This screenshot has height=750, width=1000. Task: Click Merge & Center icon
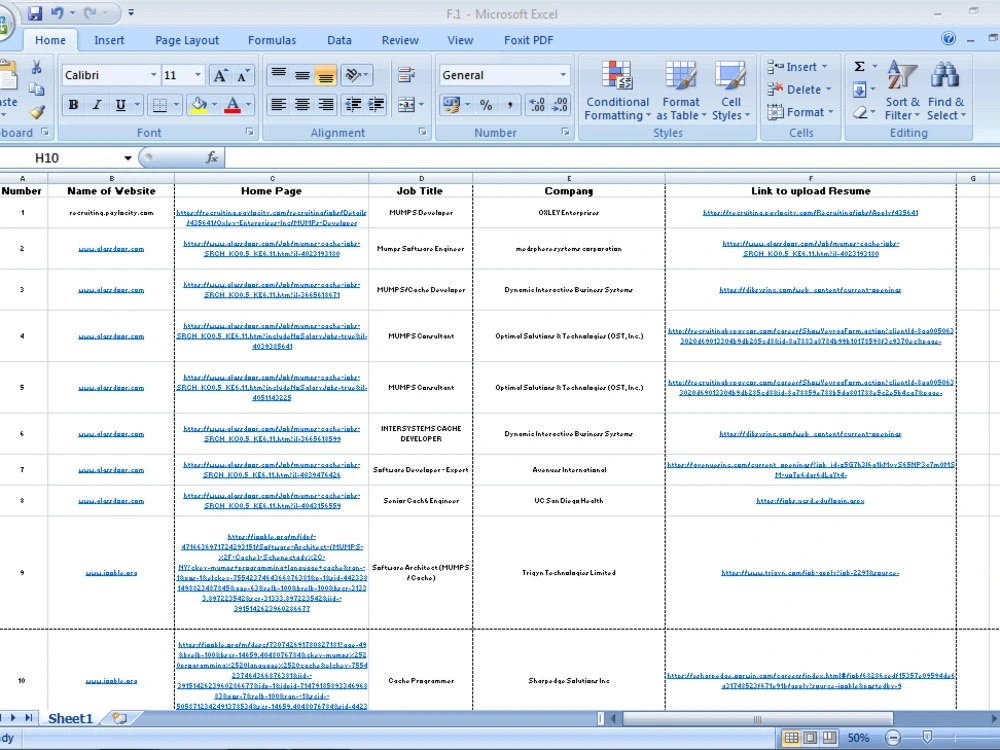[x=406, y=105]
